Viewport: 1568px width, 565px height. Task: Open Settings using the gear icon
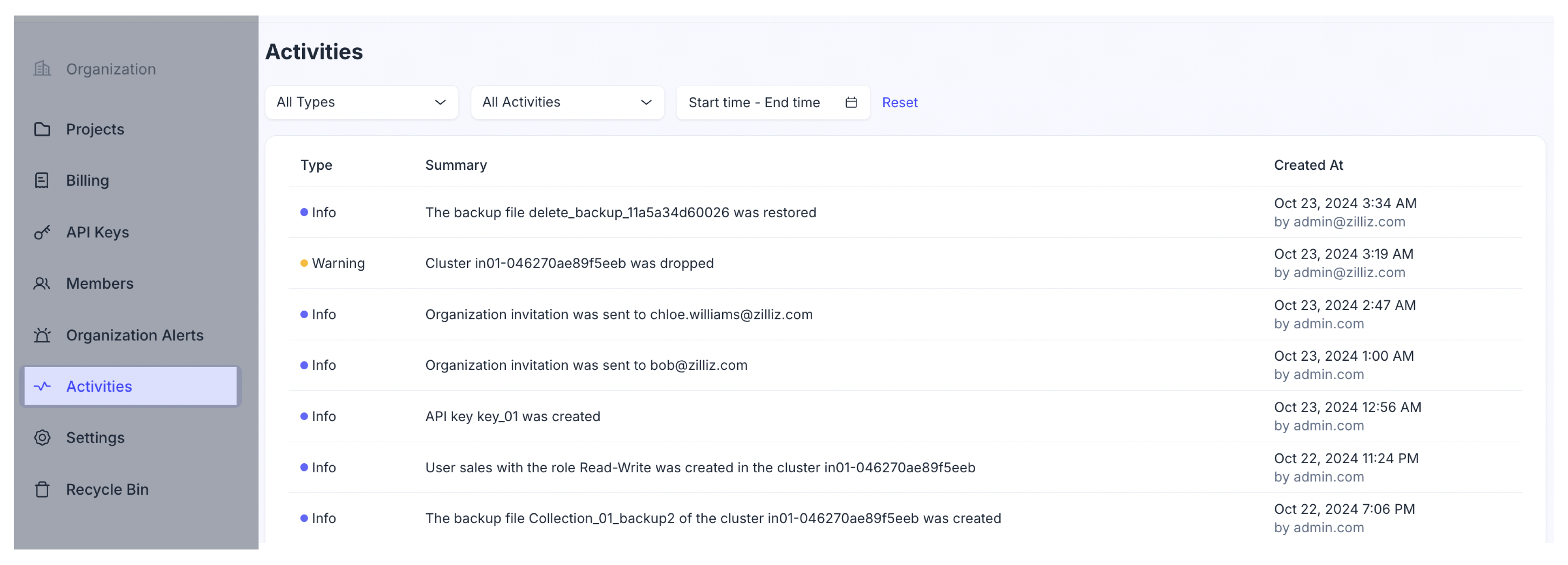coord(42,437)
